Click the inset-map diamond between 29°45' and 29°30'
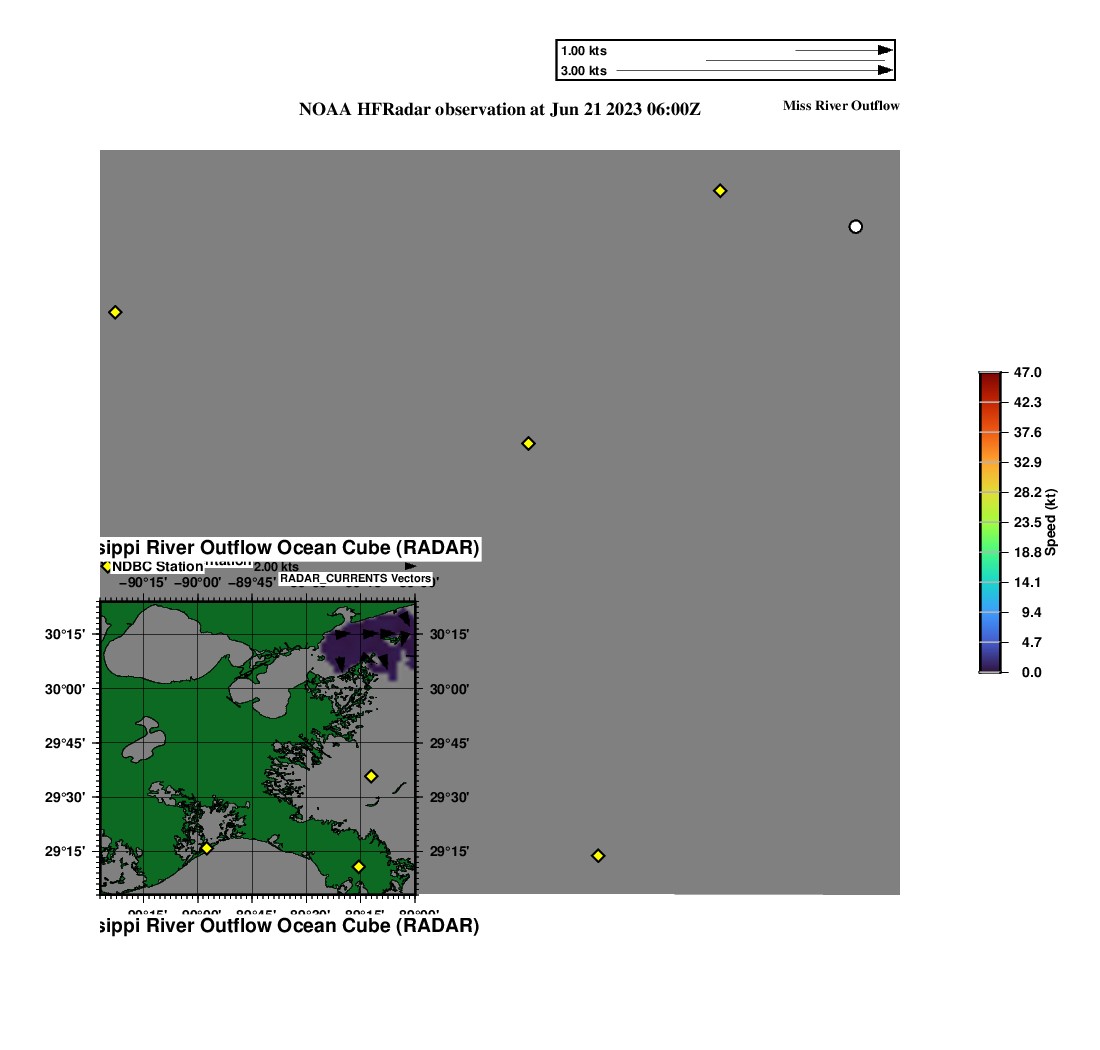Image resolution: width=1100 pixels, height=1050 pixels. coord(371,776)
